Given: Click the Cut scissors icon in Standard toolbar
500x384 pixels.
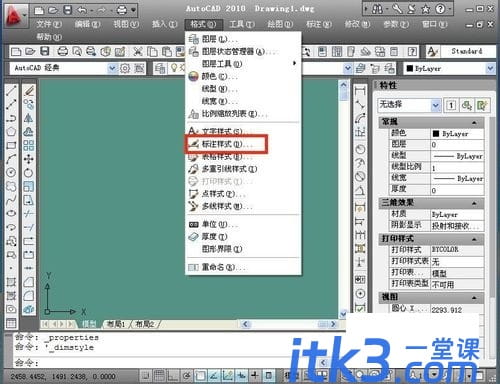Looking at the screenshot, I should [137, 52].
